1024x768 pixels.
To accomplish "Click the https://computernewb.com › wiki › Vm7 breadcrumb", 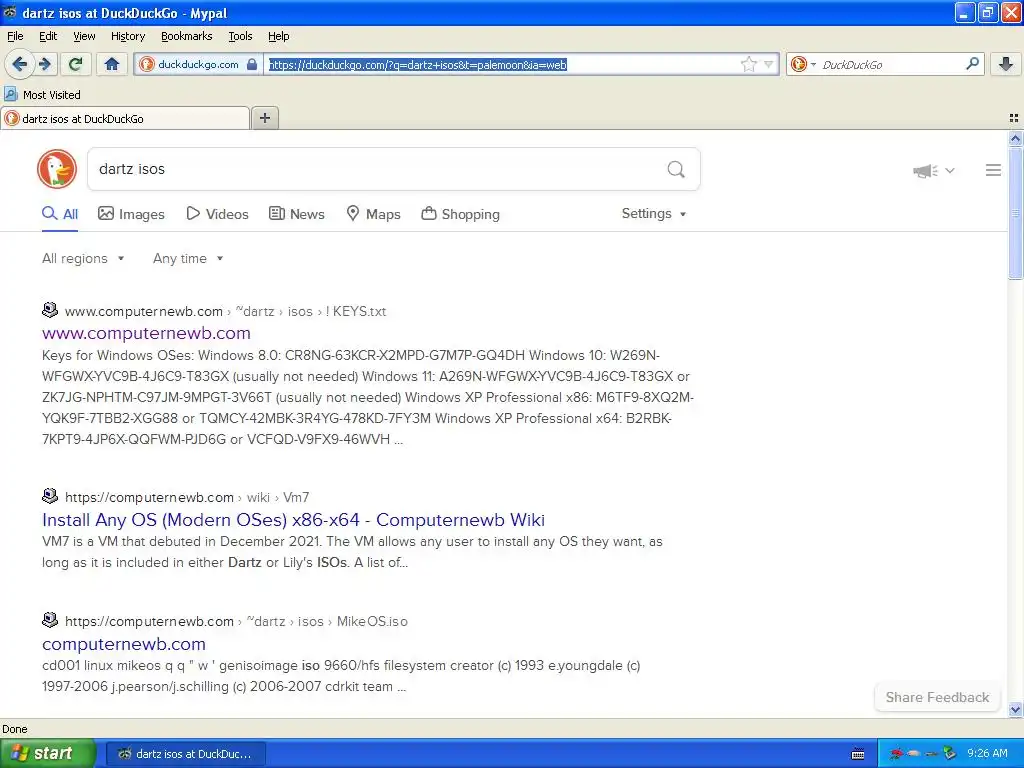I will click(187, 498).
